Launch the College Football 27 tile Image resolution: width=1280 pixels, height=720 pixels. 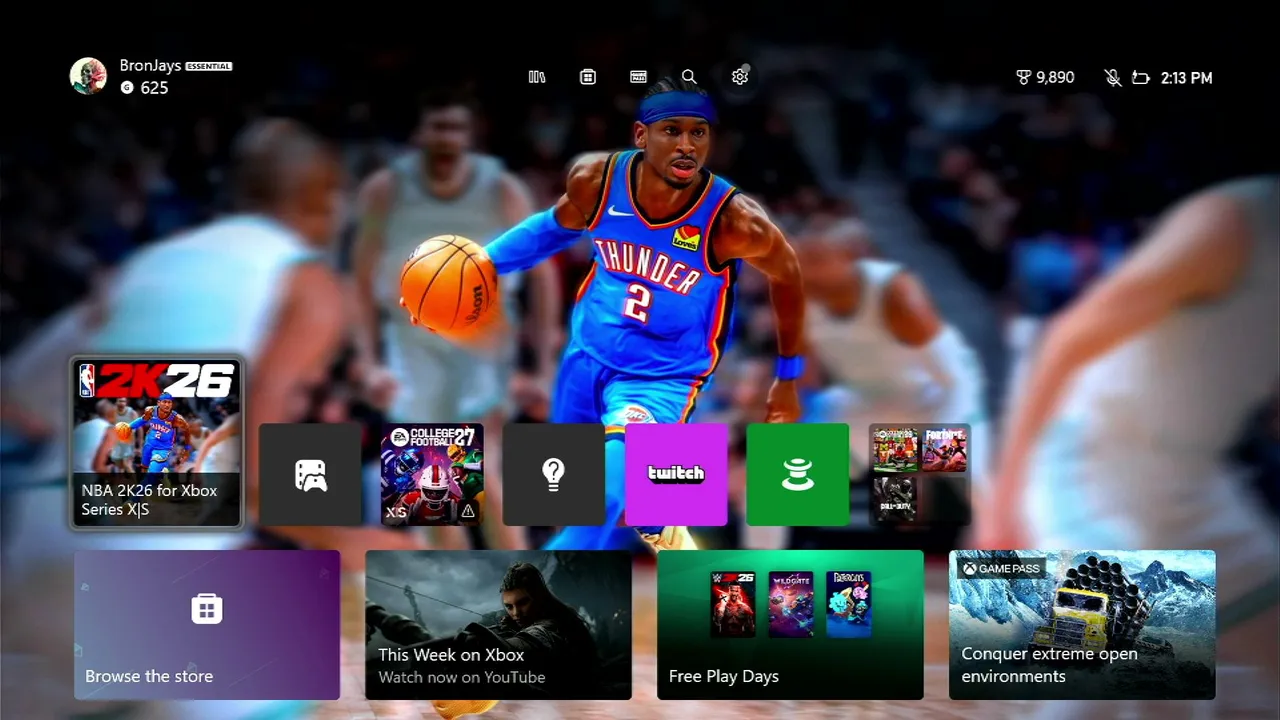click(x=432, y=474)
